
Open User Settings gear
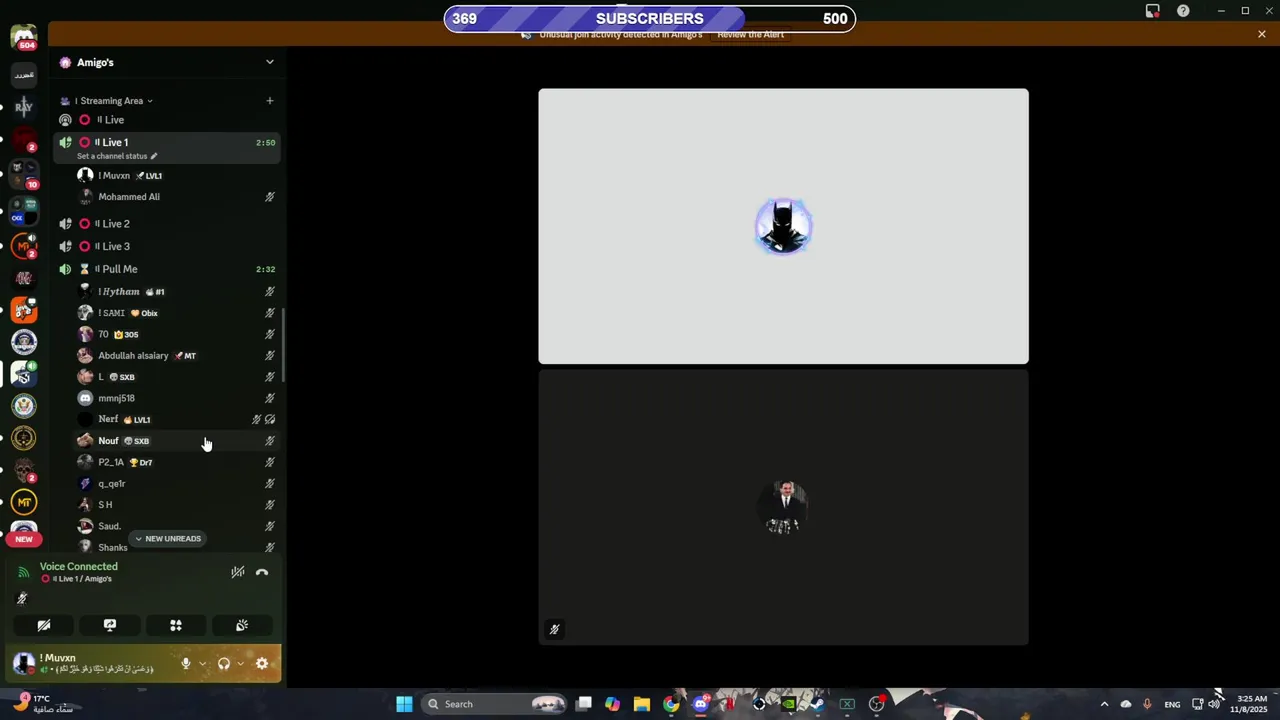(262, 664)
